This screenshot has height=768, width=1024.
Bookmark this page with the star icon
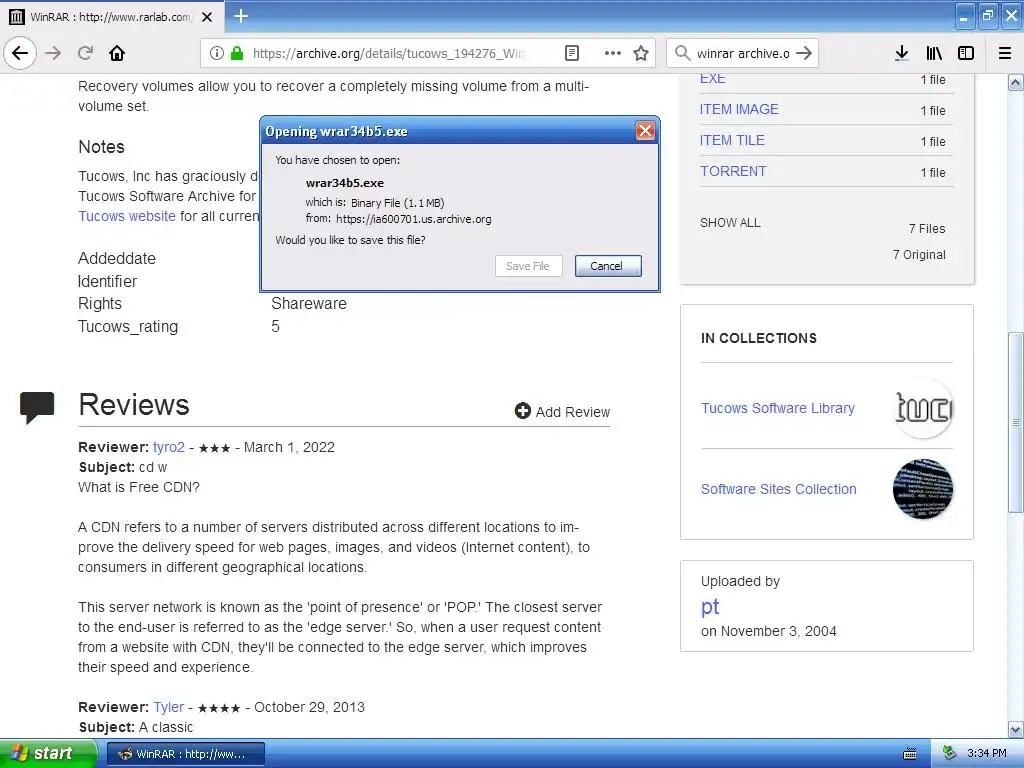coord(641,53)
